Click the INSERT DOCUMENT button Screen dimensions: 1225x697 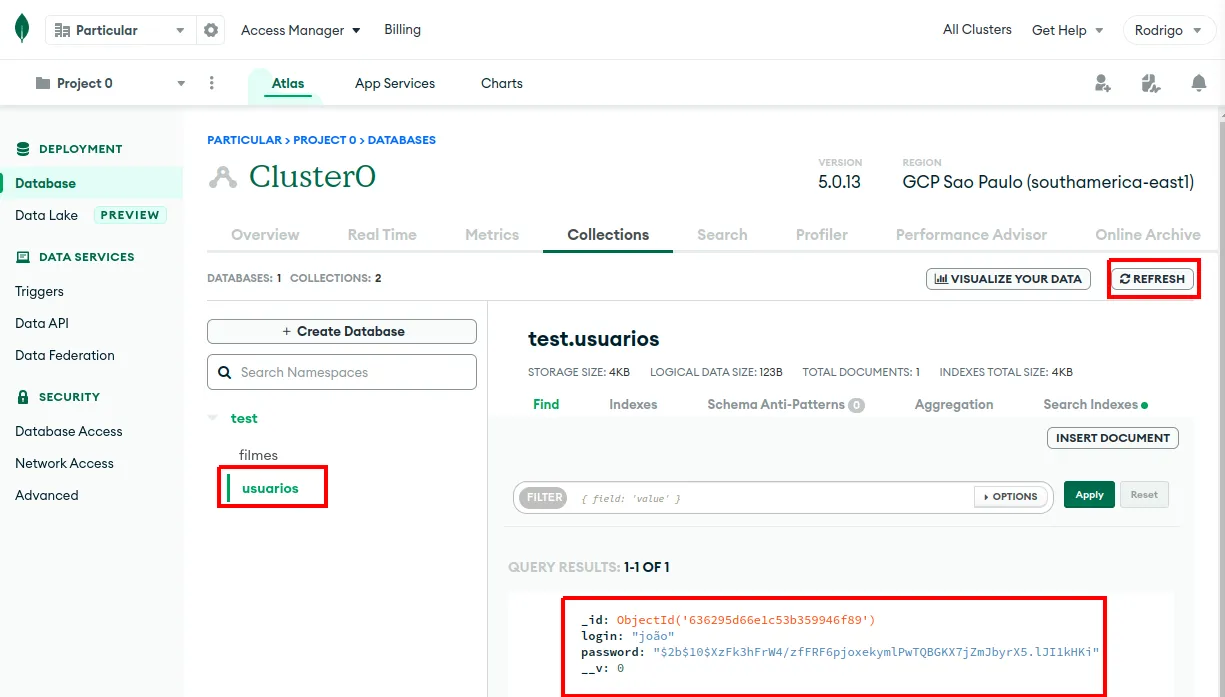[x=1113, y=438]
